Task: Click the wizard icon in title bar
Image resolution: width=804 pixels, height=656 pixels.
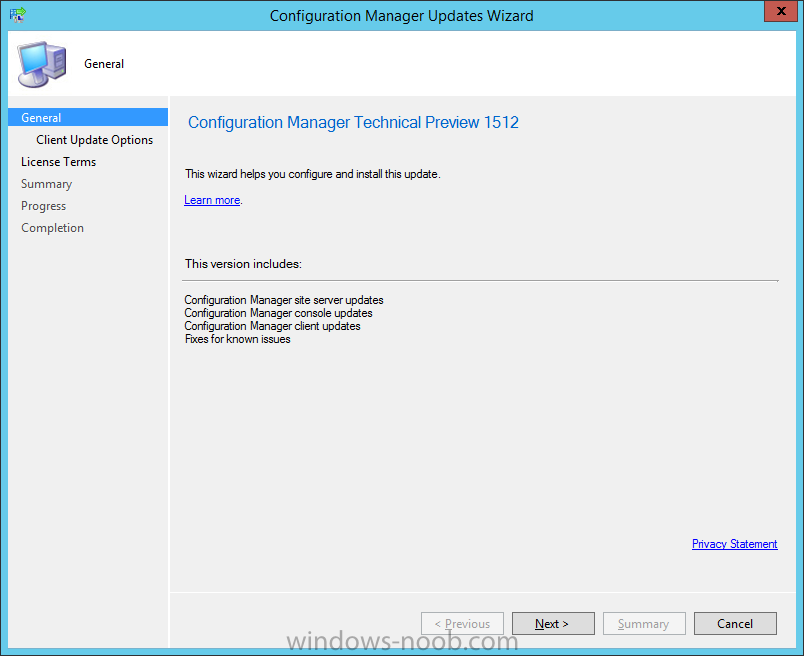Action: [17, 15]
